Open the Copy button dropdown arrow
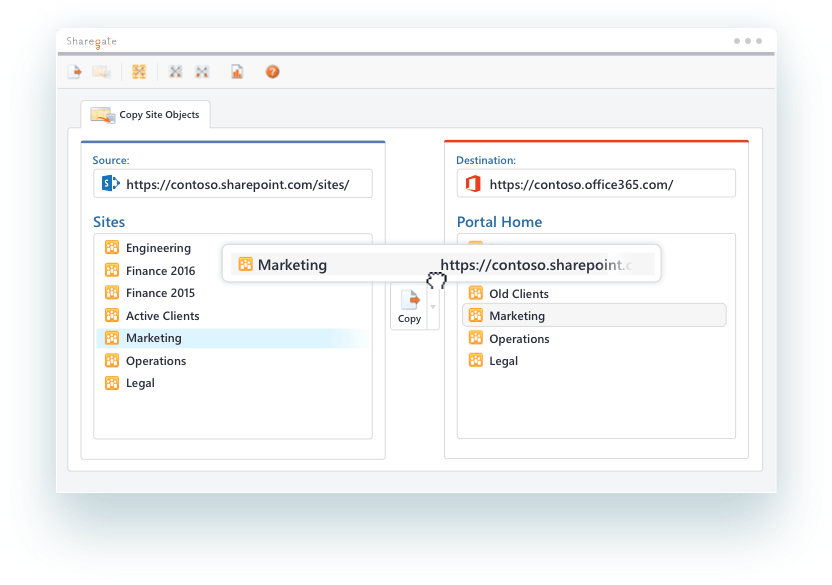Image resolution: width=832 pixels, height=585 pixels. tap(433, 307)
